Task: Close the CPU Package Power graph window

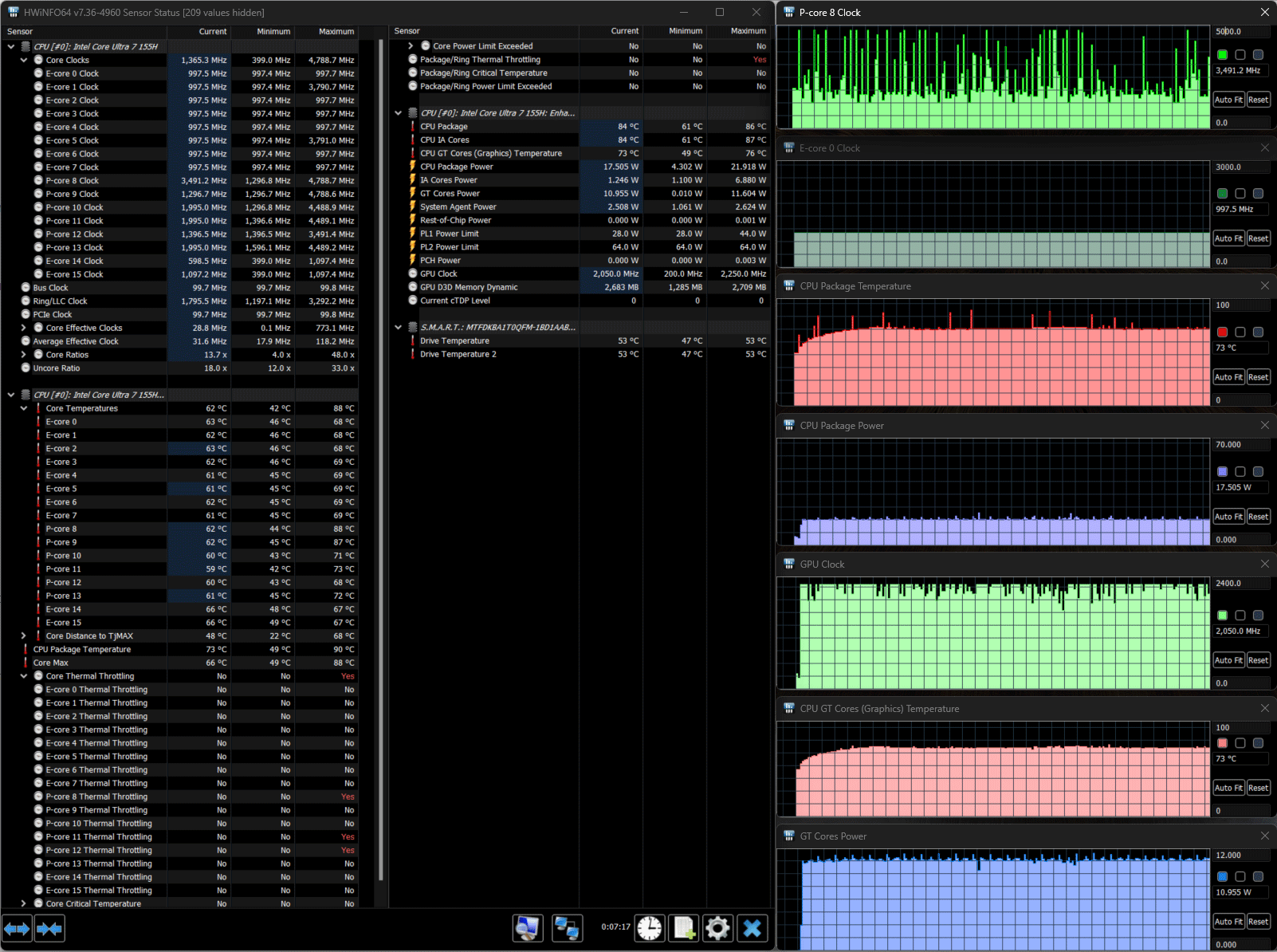Action: click(x=1264, y=425)
